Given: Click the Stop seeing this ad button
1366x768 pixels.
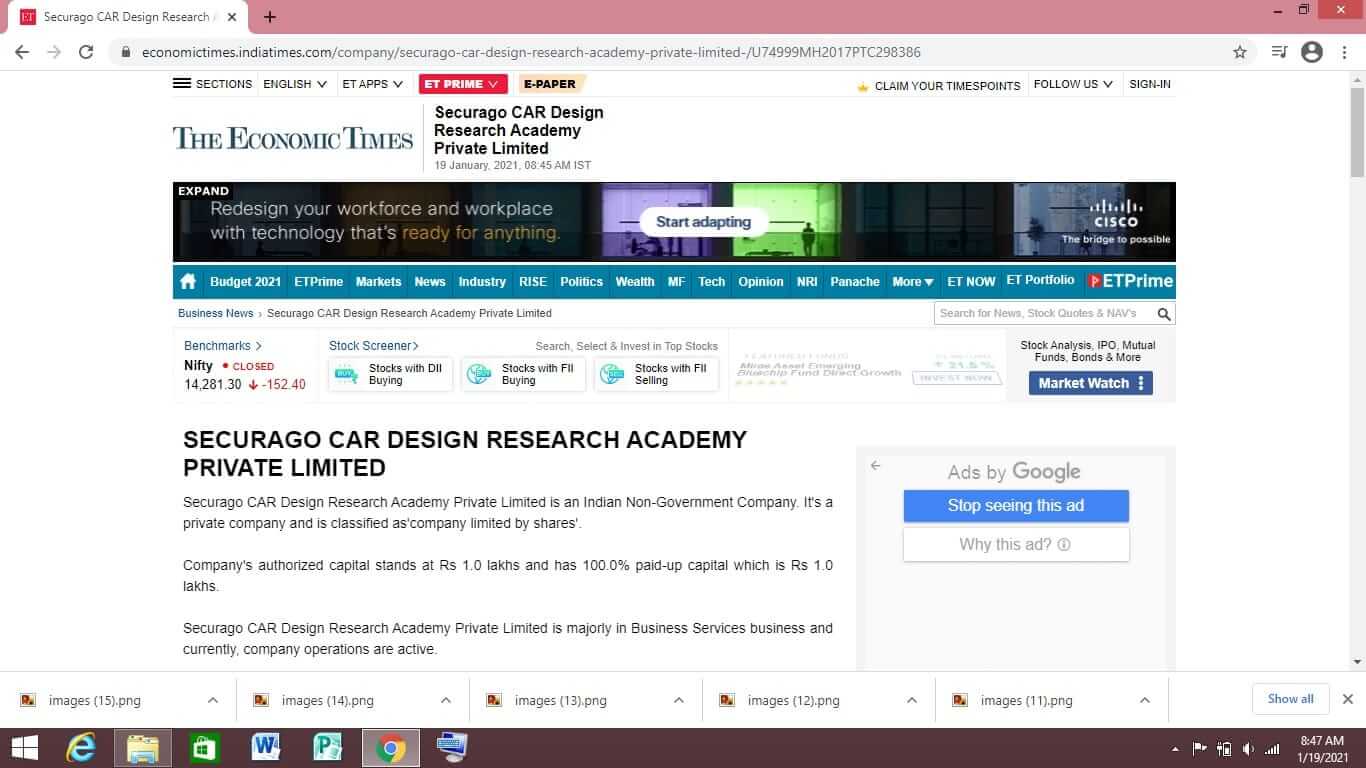Looking at the screenshot, I should pyautogui.click(x=1016, y=506).
